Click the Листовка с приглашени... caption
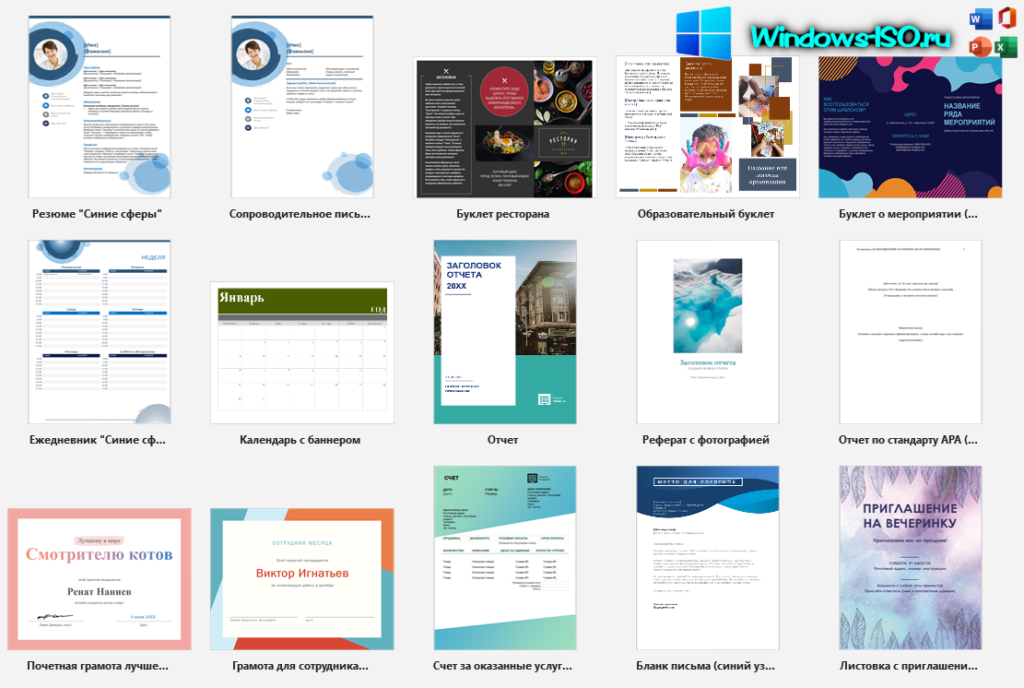The image size is (1024, 688). 908,666
